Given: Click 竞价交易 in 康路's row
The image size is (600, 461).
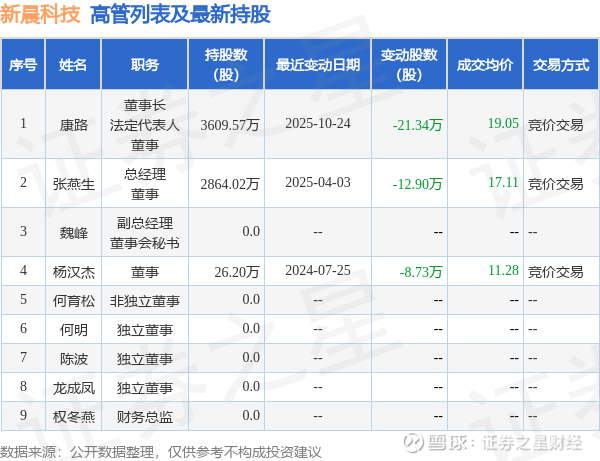Looking at the screenshot, I should (556, 125).
